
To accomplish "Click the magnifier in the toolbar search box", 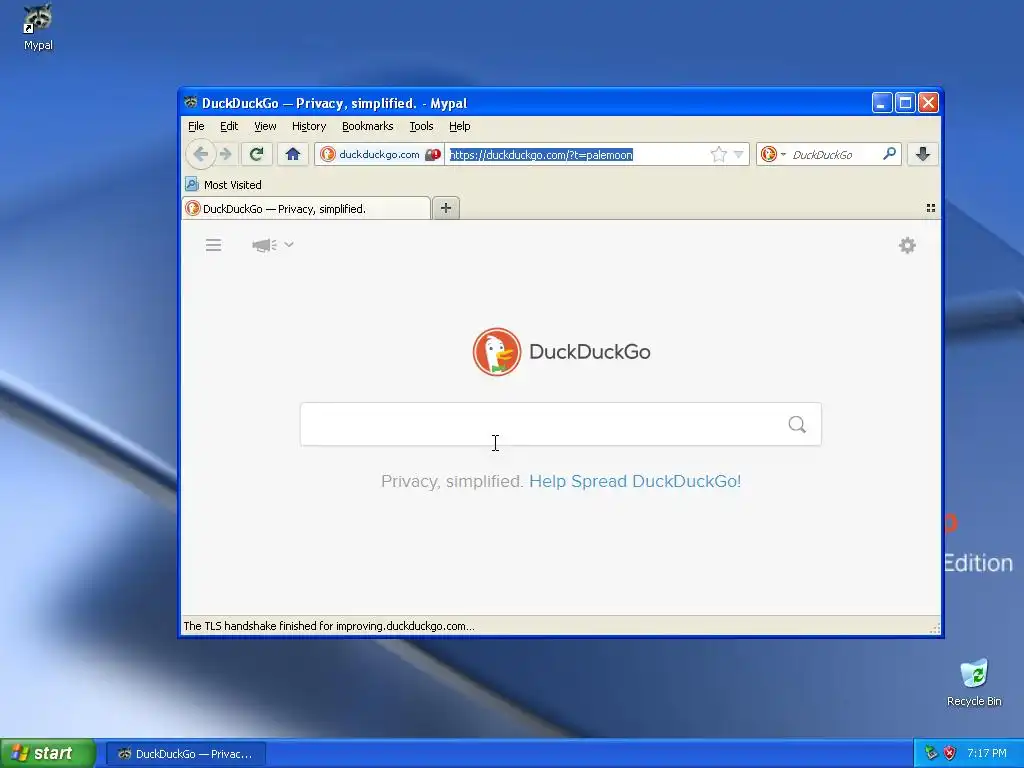I will pyautogui.click(x=889, y=154).
